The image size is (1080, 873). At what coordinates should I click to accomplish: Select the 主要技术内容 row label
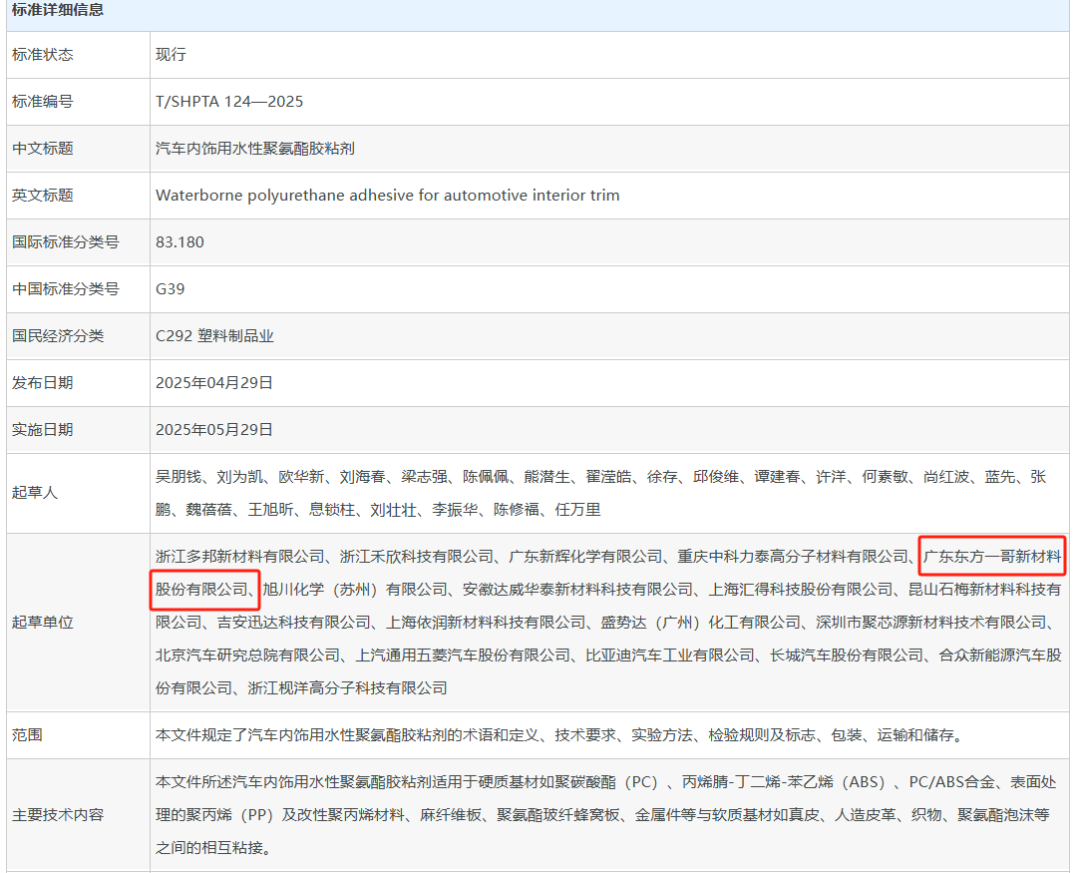pyautogui.click(x=57, y=815)
